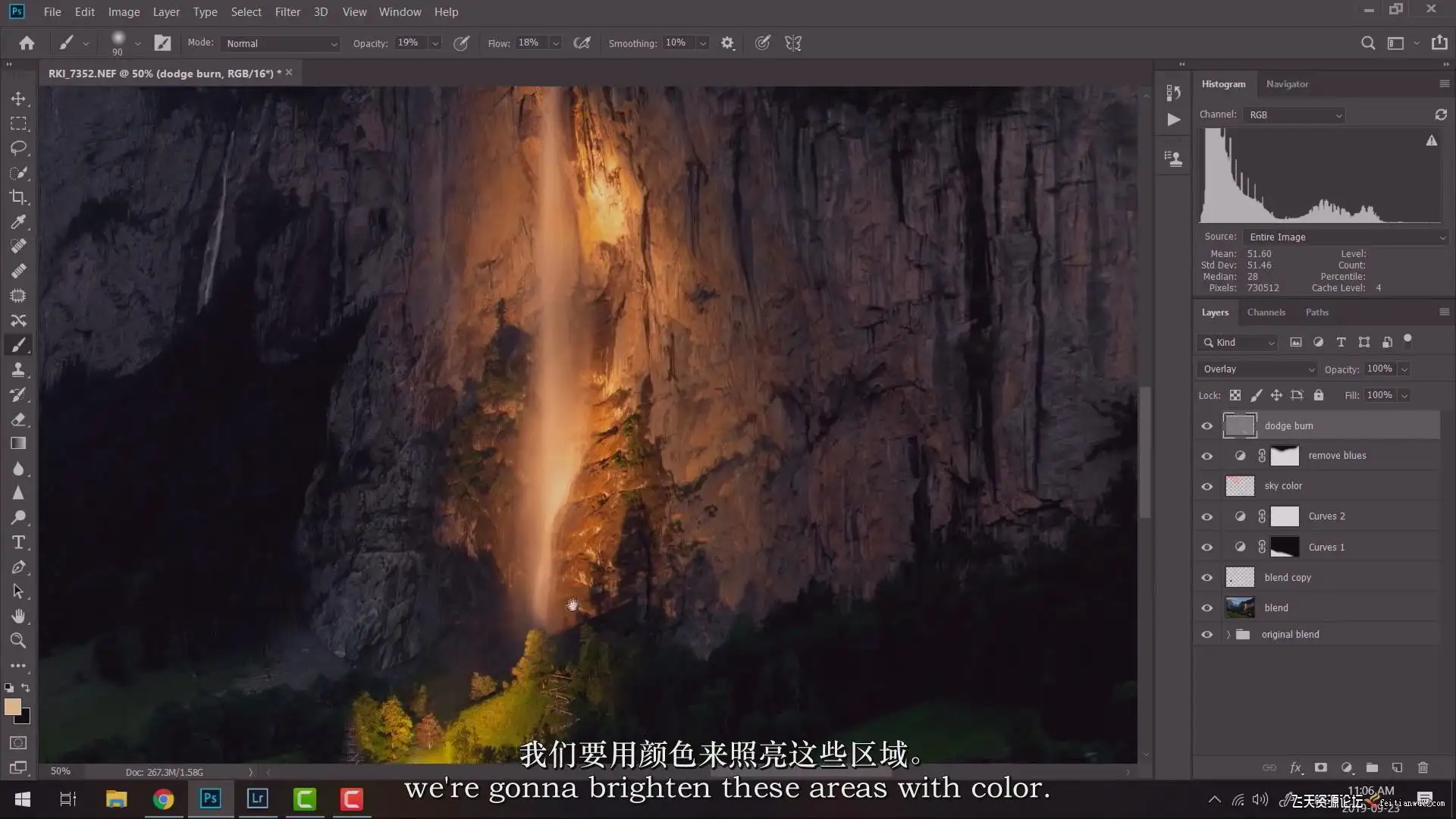
Task: Select the Eyedropper tool
Action: click(x=18, y=221)
